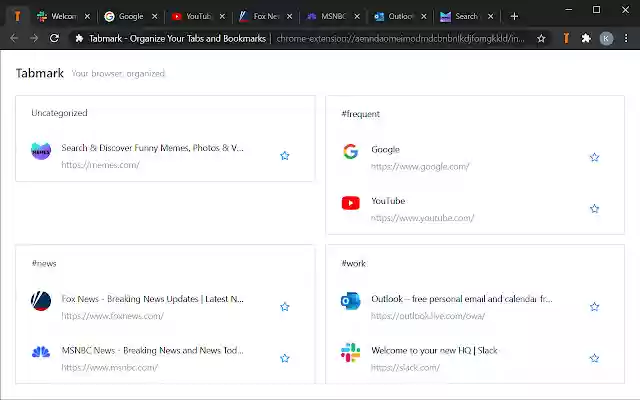Click the MSNBC peacock icon
This screenshot has height=400, width=640.
41,353
